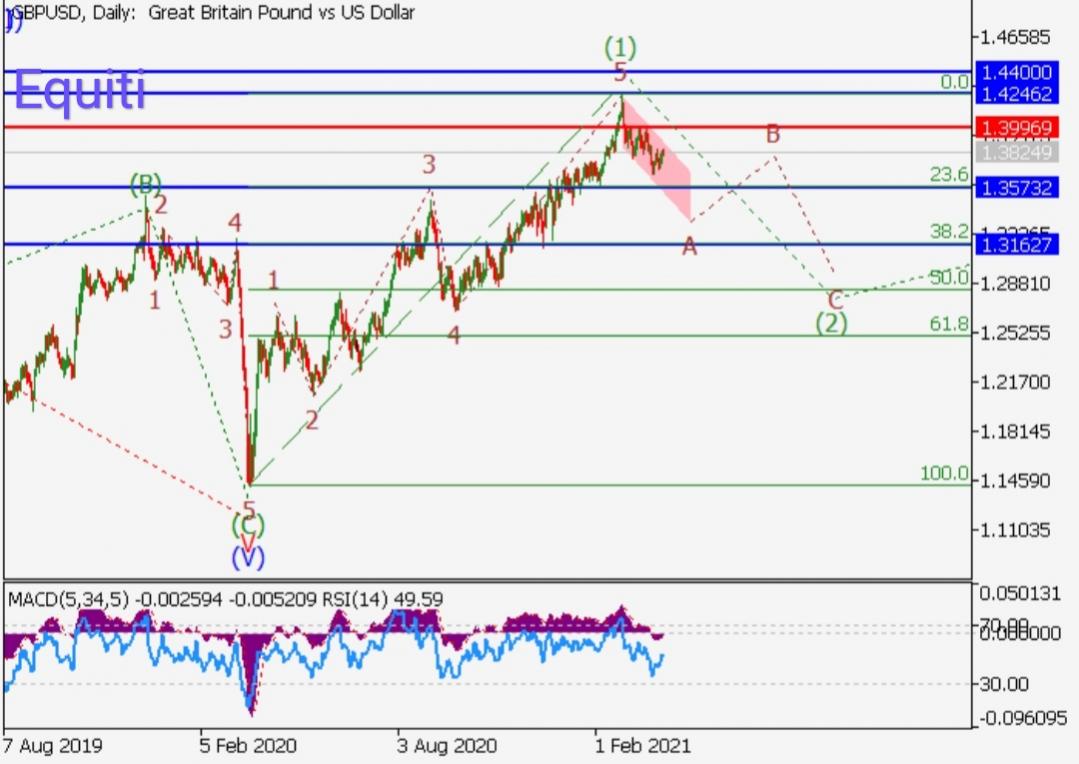The height and width of the screenshot is (764, 1079).
Task: Select the gray 1.38249 current price tag
Action: (1014, 152)
